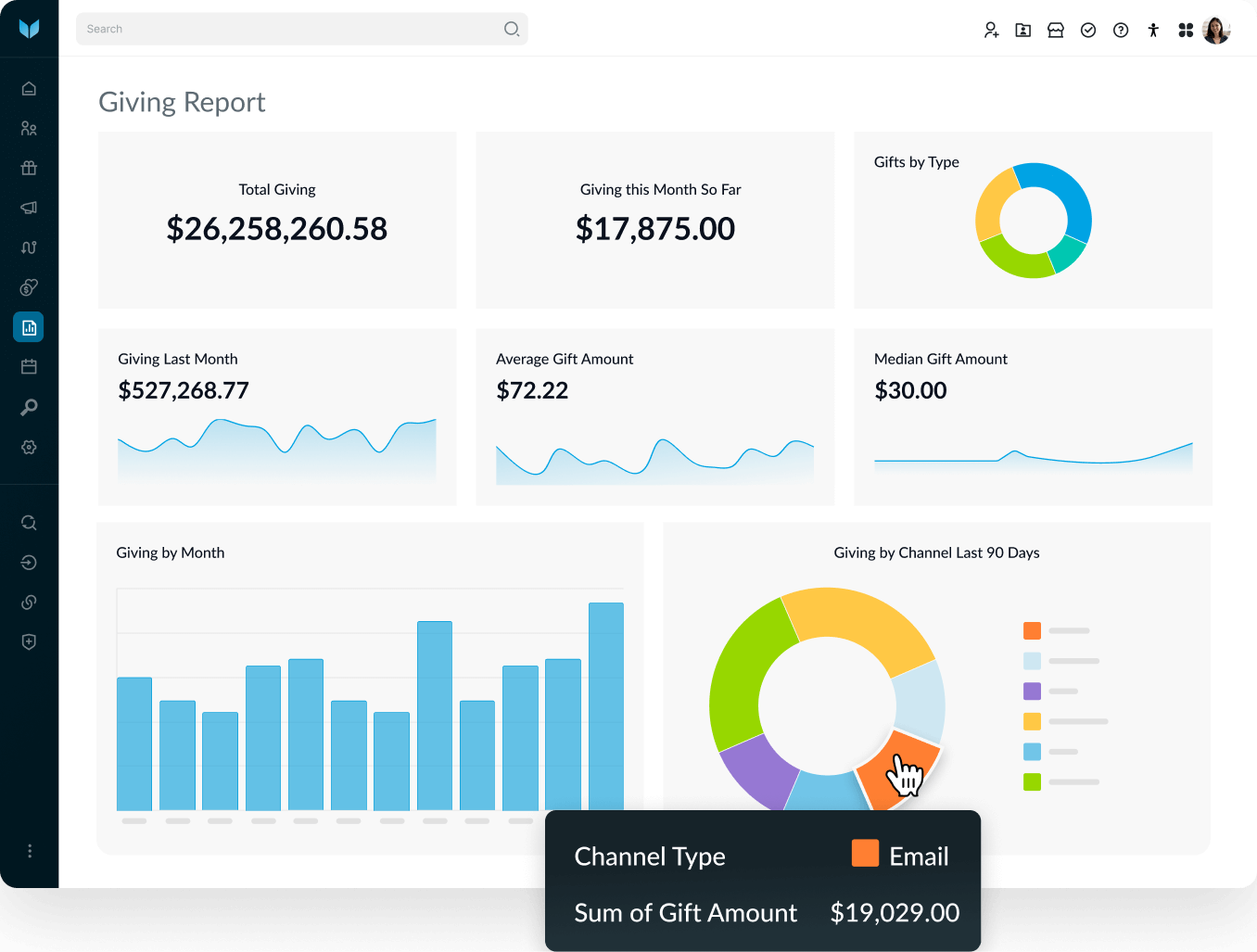Select the highlighted reports icon in sidebar

click(x=29, y=327)
